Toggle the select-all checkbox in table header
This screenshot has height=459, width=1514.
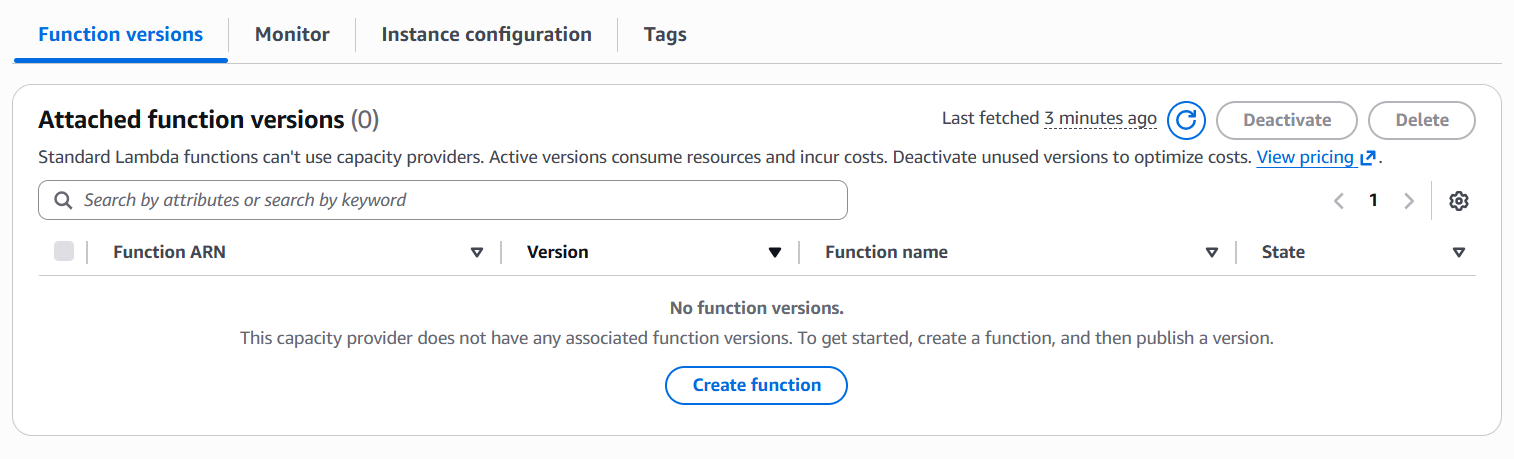tap(64, 252)
